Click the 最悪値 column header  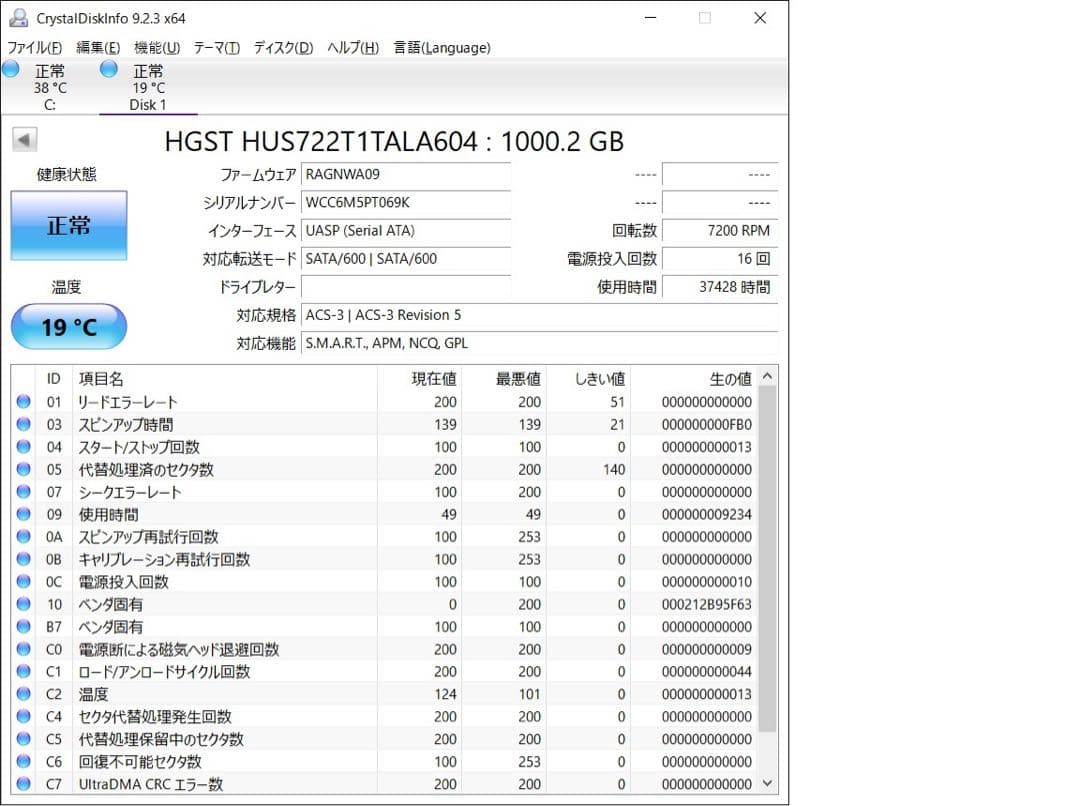pos(503,379)
